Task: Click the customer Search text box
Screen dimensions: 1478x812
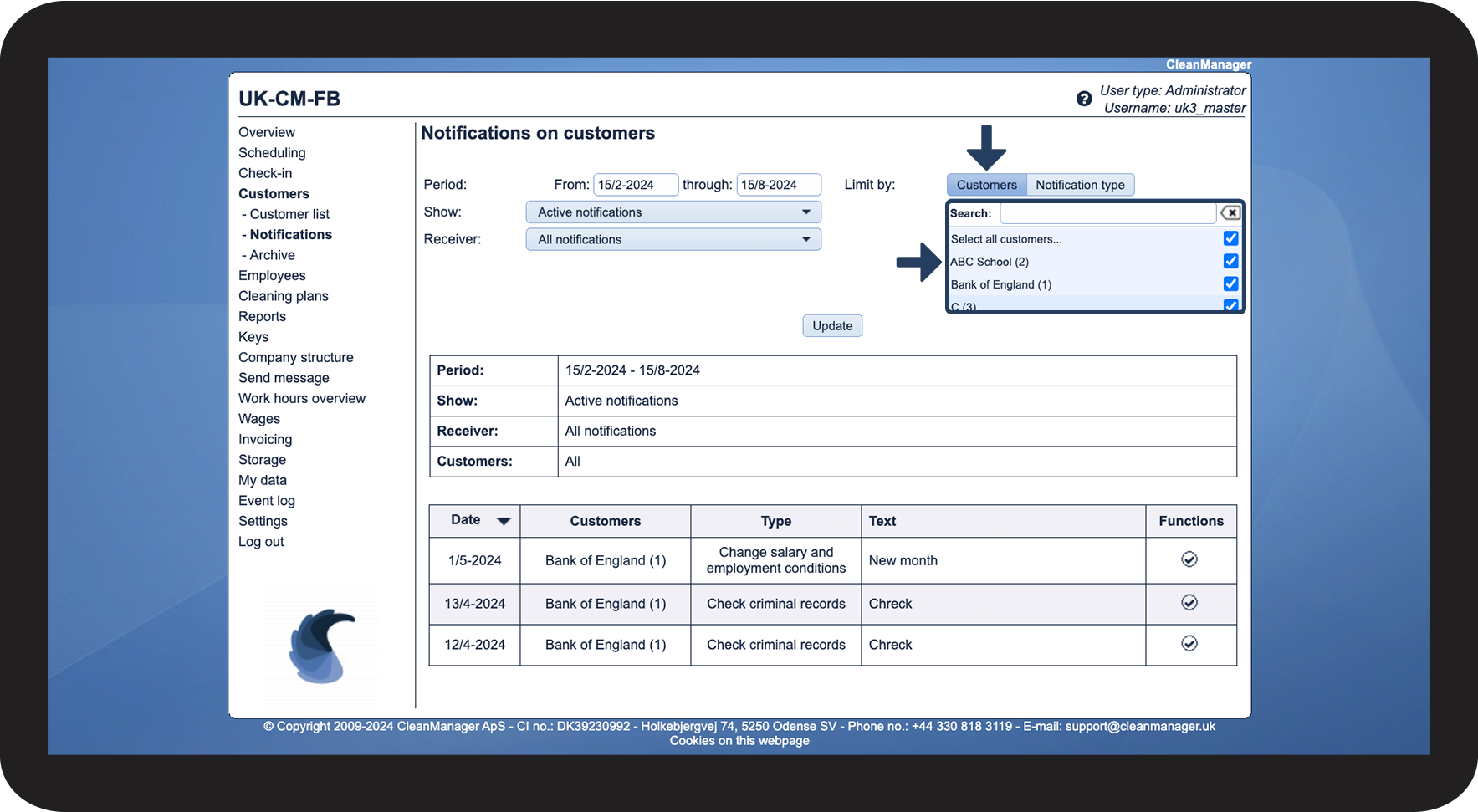Action: pos(1107,213)
